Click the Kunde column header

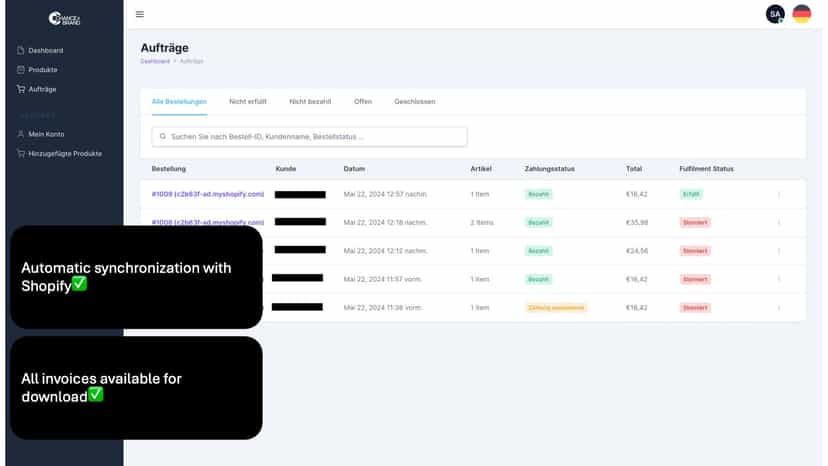[x=286, y=169]
